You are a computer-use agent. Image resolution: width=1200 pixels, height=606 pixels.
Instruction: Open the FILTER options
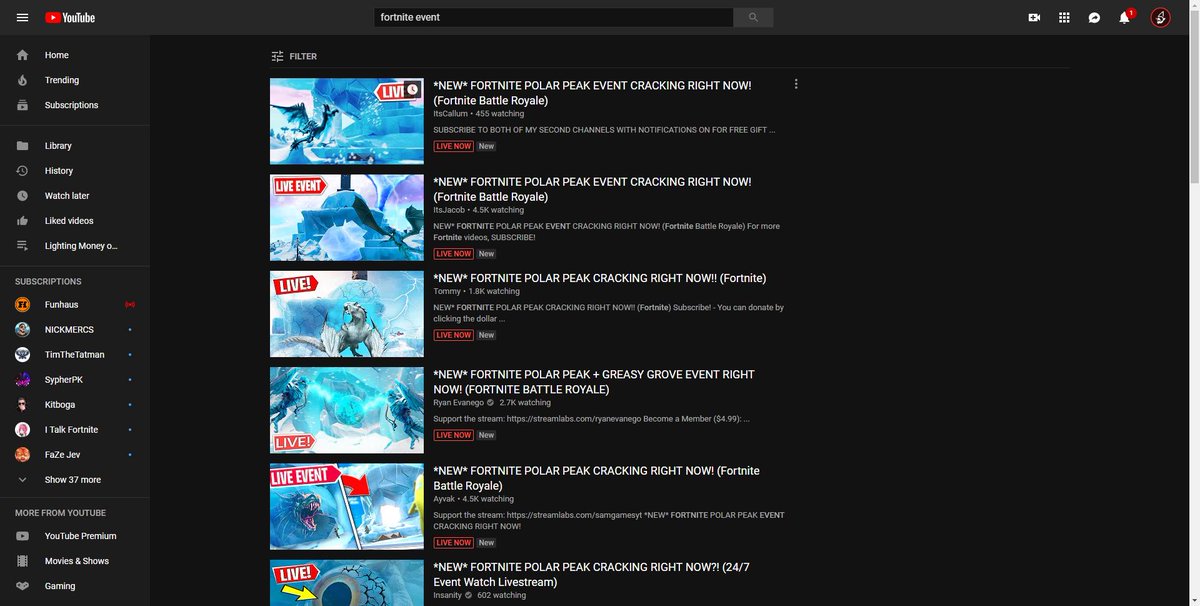pyautogui.click(x=293, y=56)
